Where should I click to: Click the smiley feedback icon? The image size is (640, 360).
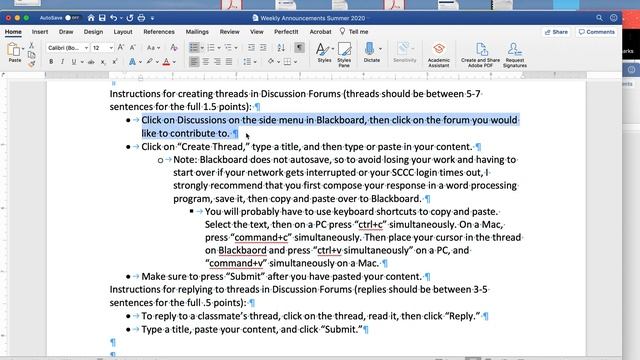(x=613, y=18)
